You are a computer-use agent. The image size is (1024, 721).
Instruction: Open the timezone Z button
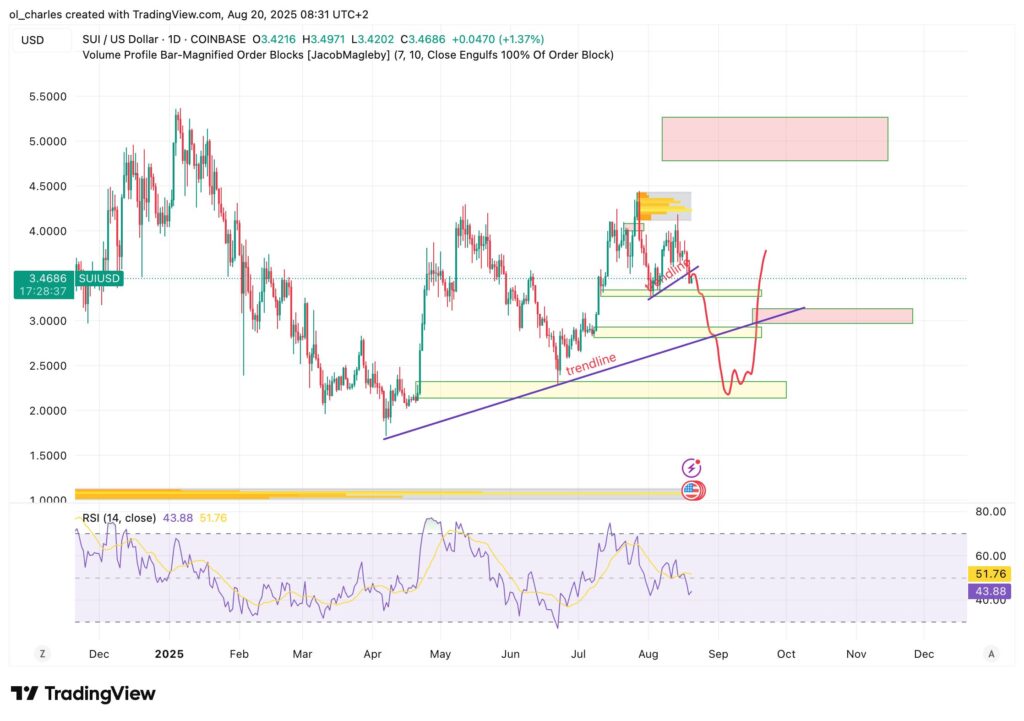click(43, 653)
